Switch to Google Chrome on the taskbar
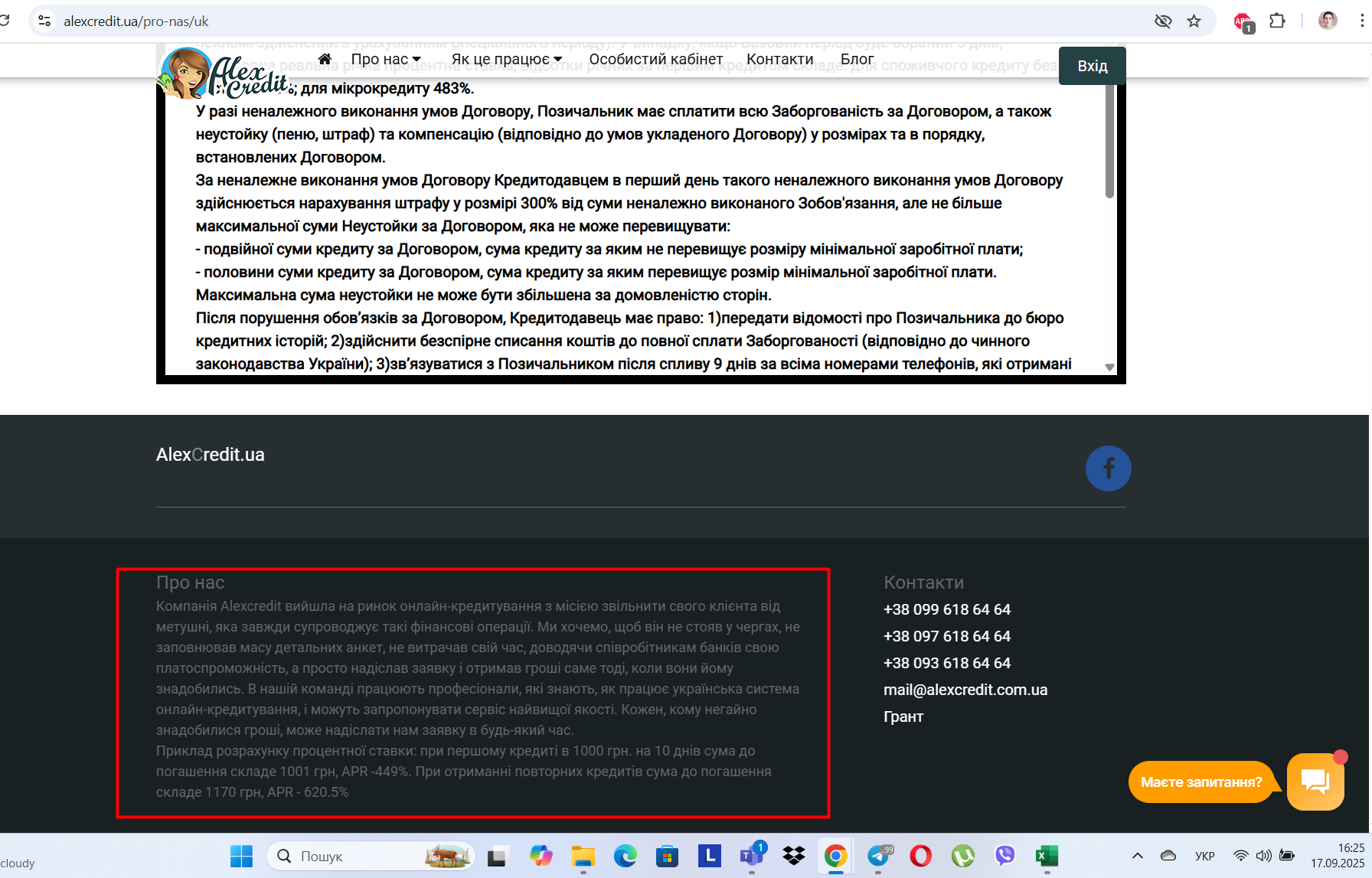The image size is (1372, 878). (x=836, y=856)
